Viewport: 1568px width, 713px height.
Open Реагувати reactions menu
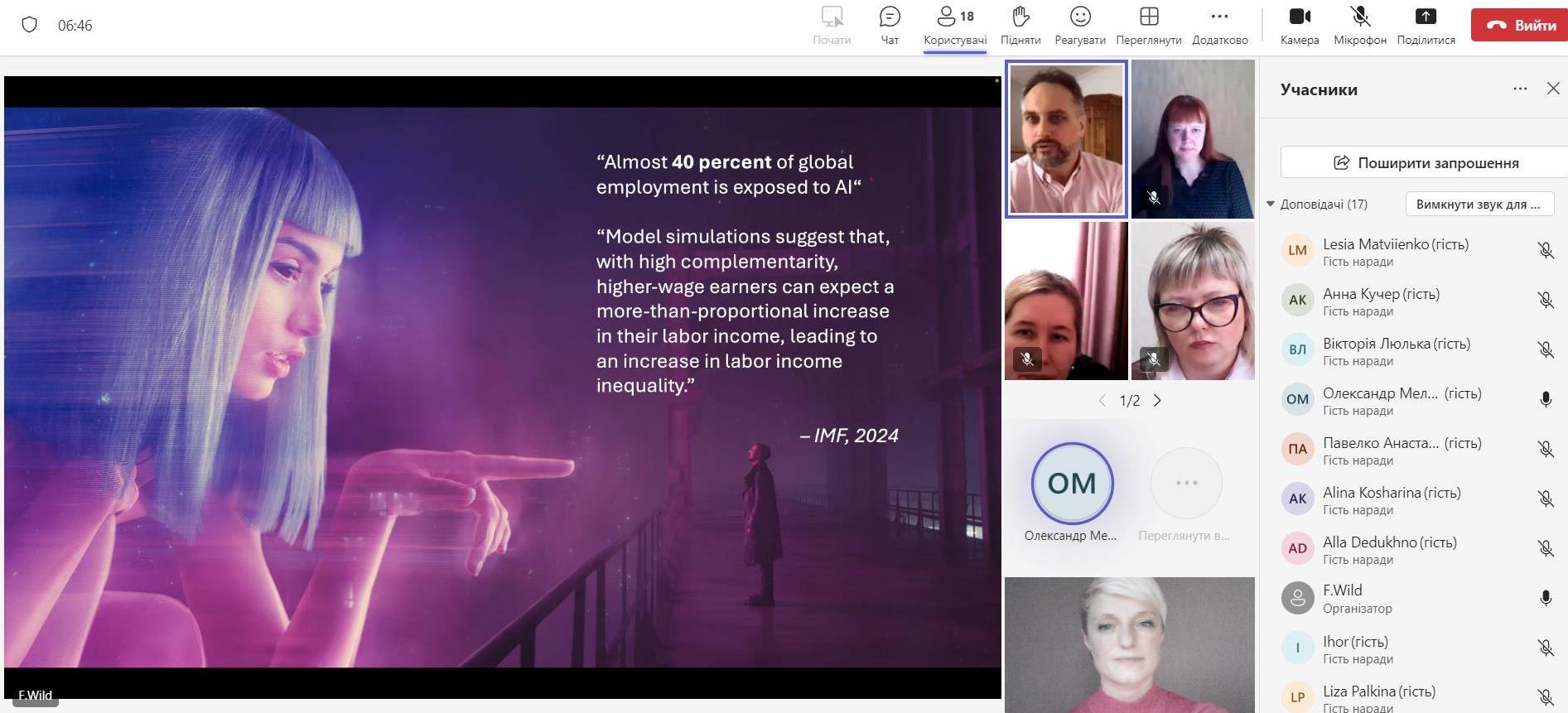click(x=1080, y=26)
